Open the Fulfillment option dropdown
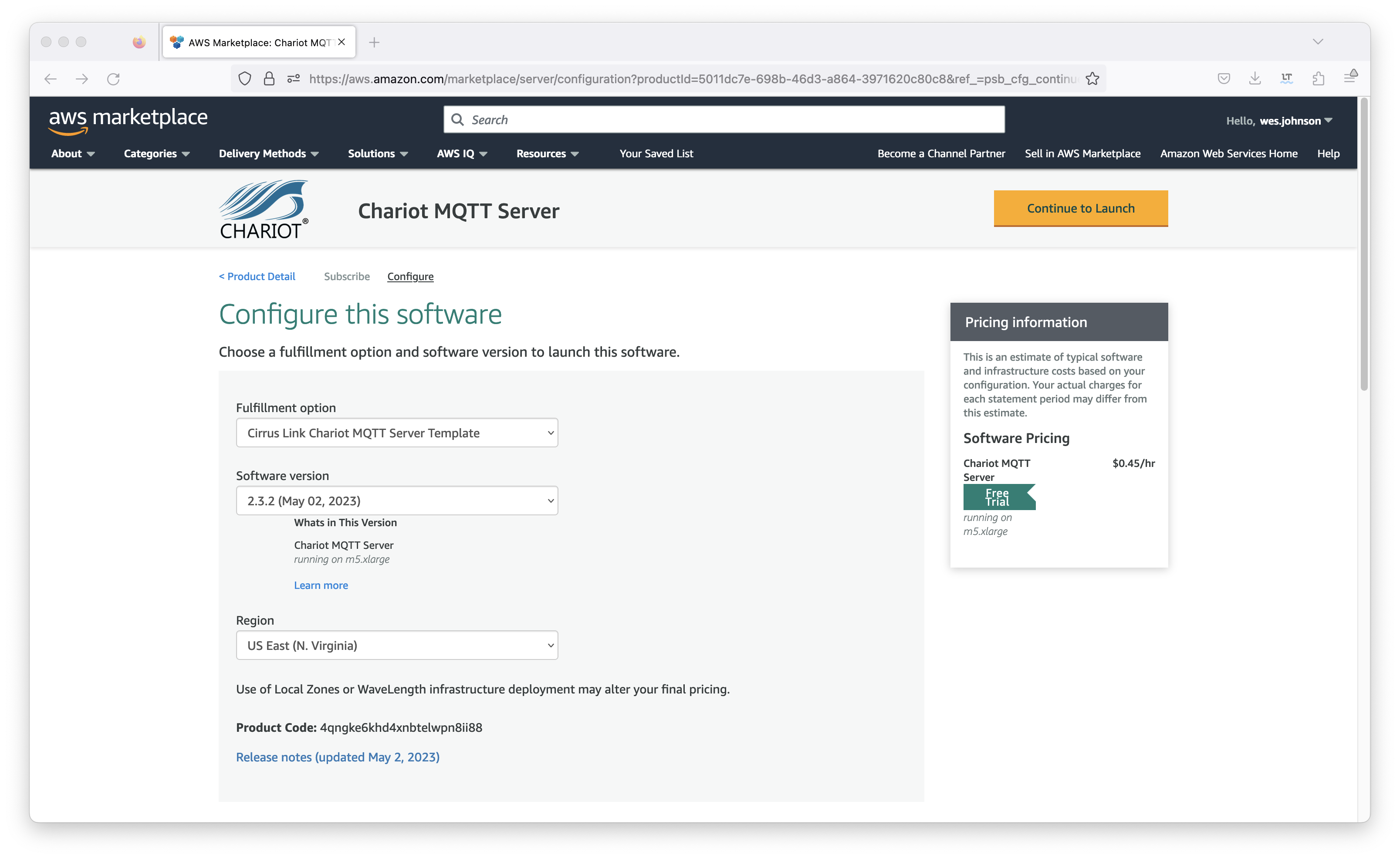 click(396, 433)
